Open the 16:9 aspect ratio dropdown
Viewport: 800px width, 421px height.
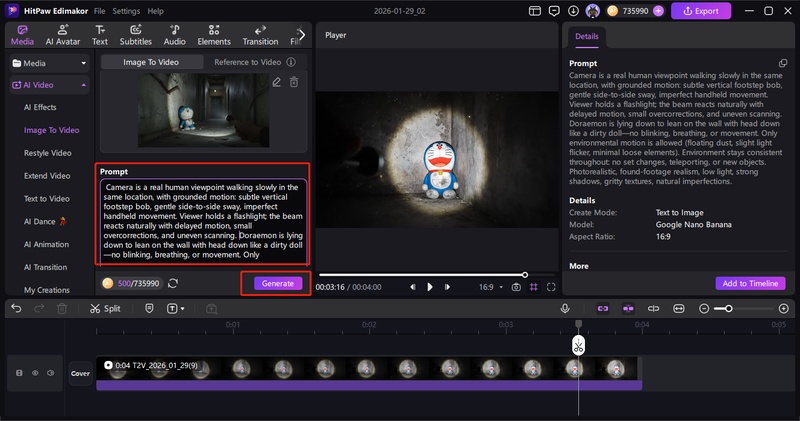coord(491,287)
